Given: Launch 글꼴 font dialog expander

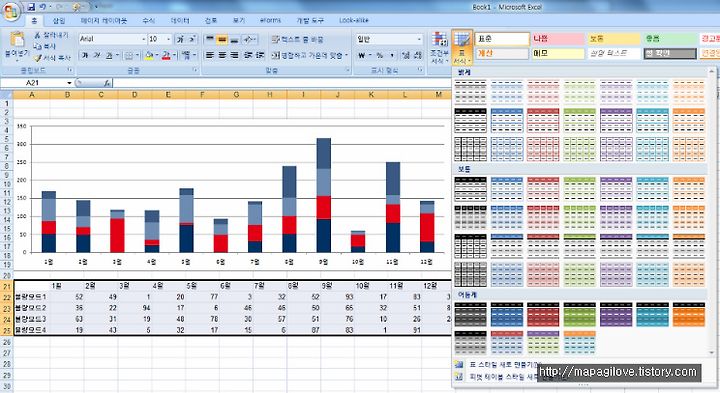Looking at the screenshot, I should tap(195, 70).
